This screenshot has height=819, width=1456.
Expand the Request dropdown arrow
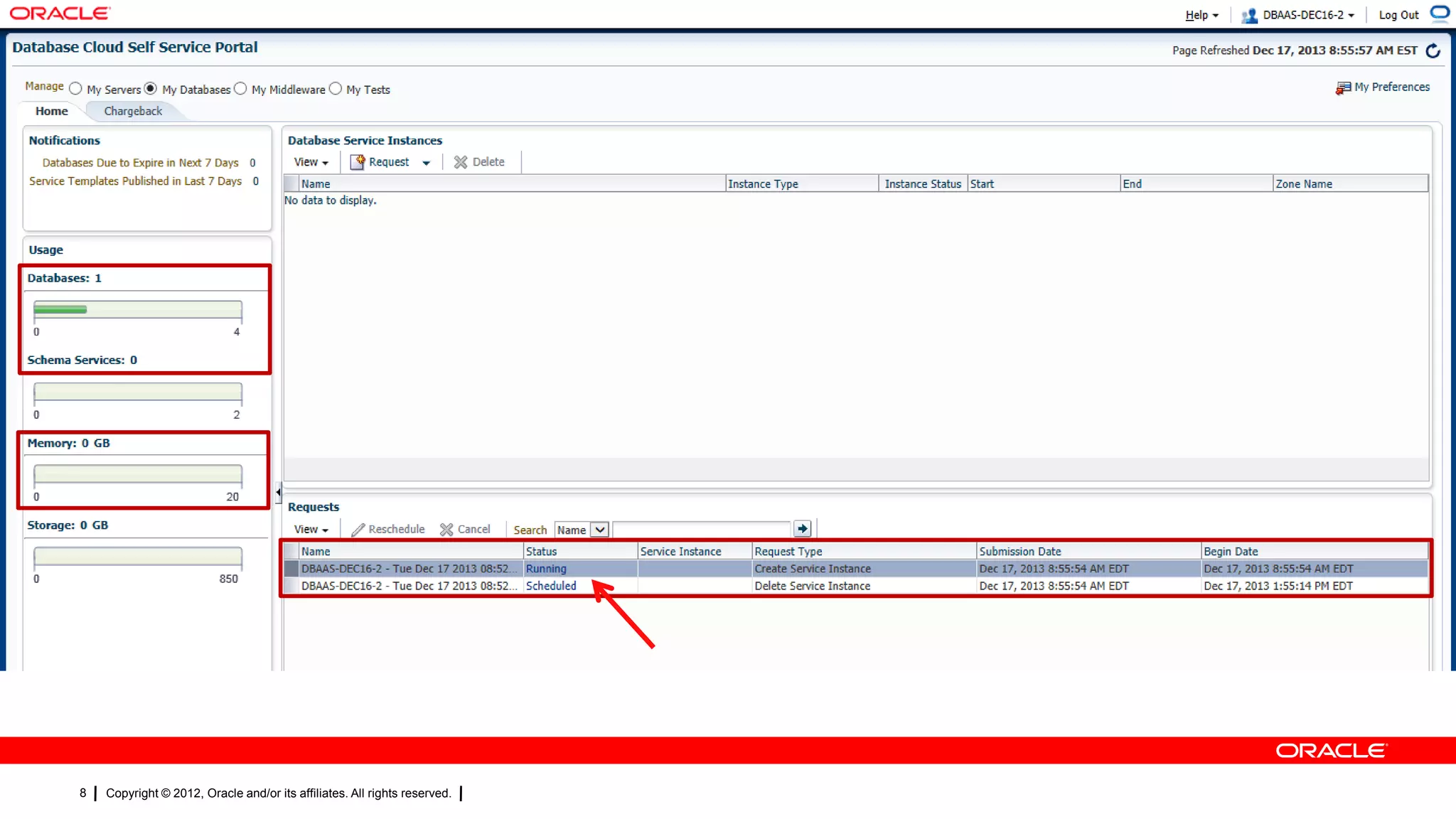426,163
